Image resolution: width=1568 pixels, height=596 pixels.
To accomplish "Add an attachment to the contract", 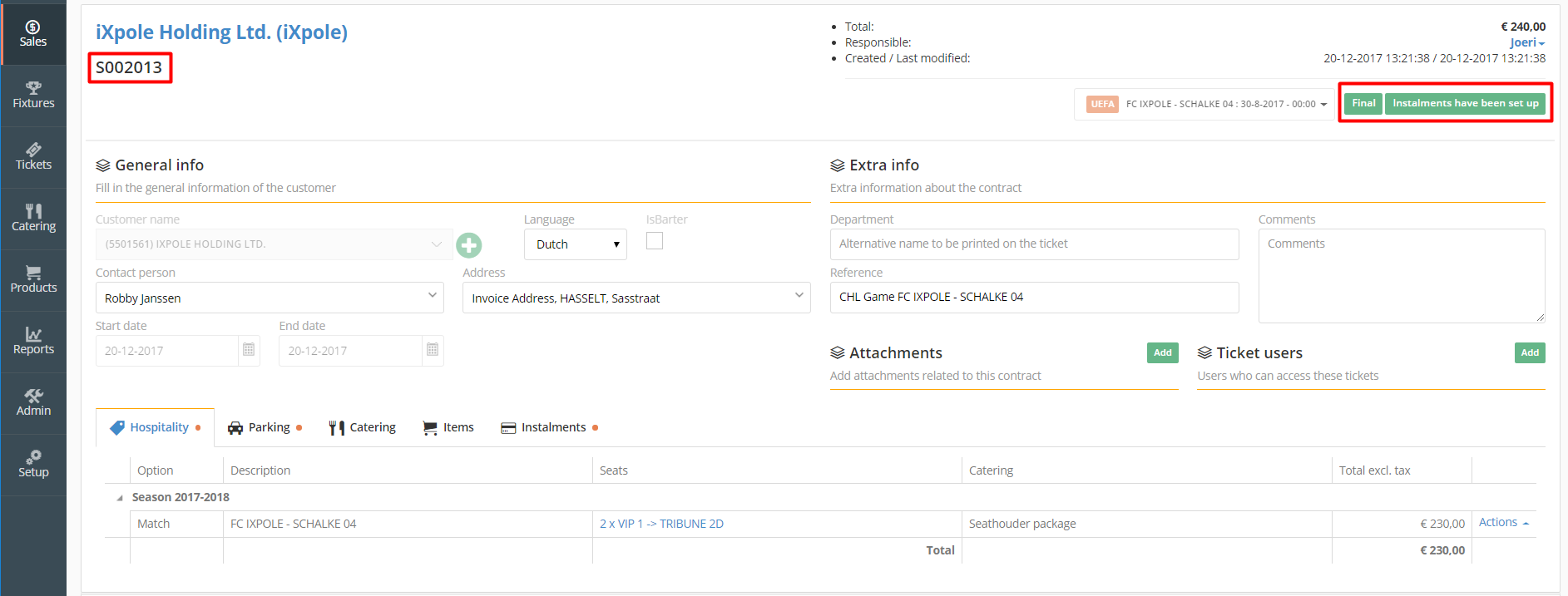I will pyautogui.click(x=1163, y=352).
